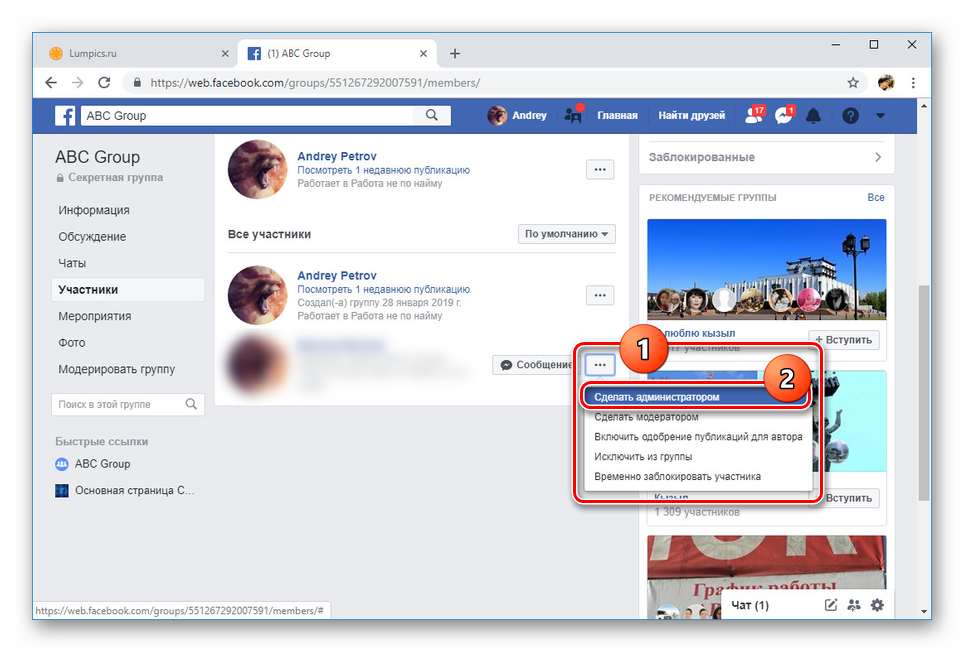Open the notifications bell
964x652 pixels.
813,116
